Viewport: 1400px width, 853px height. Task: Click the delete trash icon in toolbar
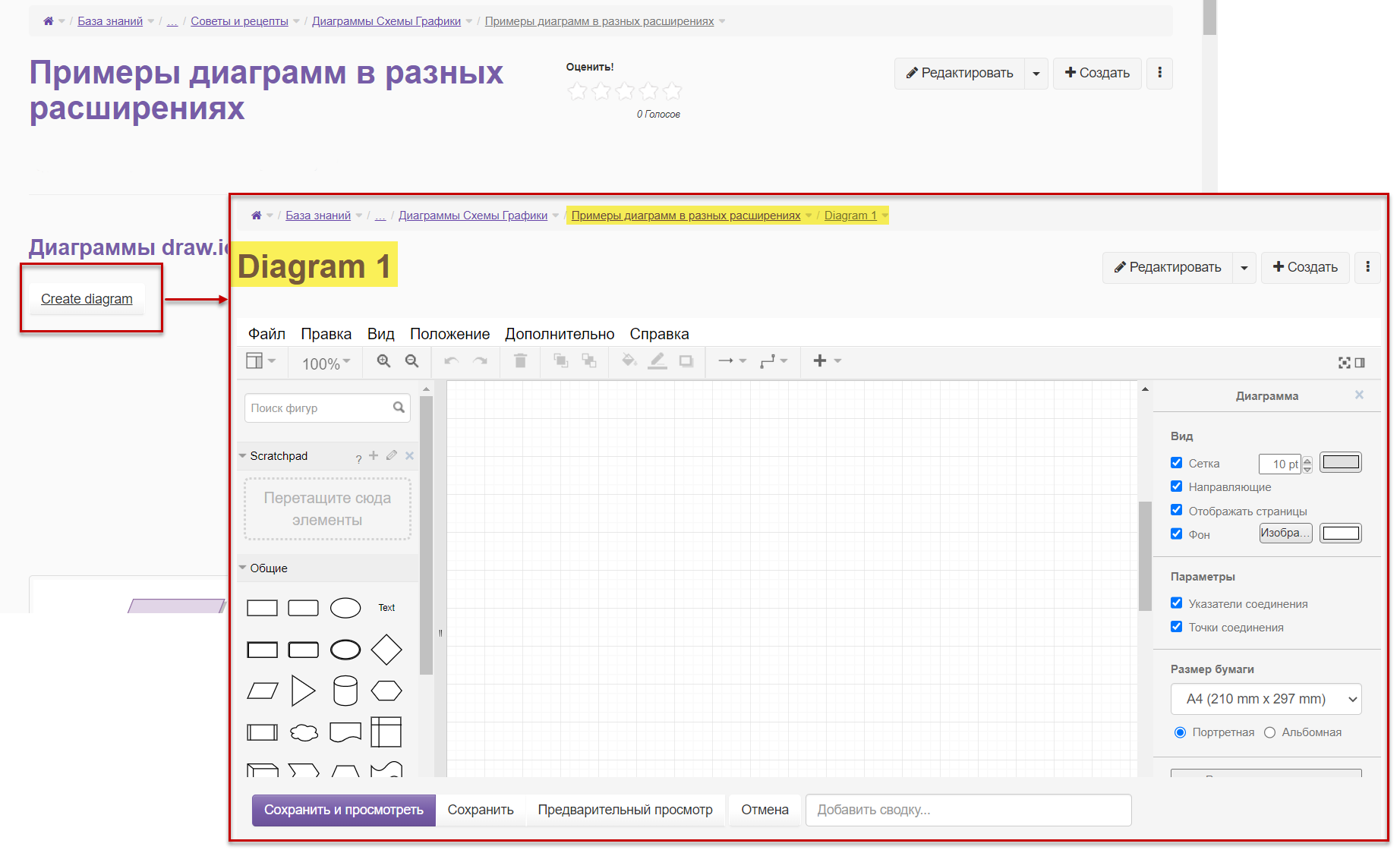pos(520,361)
